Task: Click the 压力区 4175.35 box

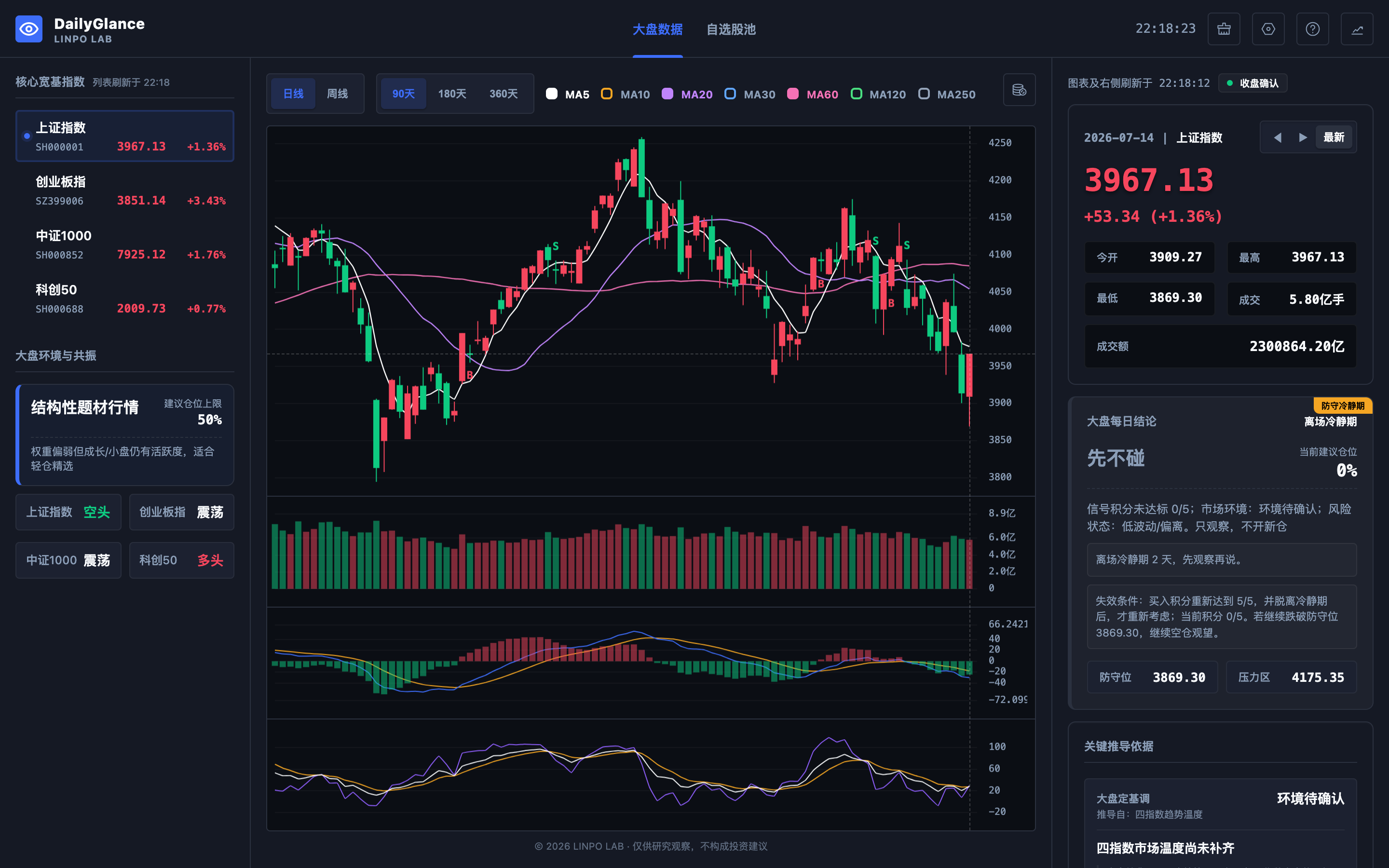Action: coord(1292,678)
